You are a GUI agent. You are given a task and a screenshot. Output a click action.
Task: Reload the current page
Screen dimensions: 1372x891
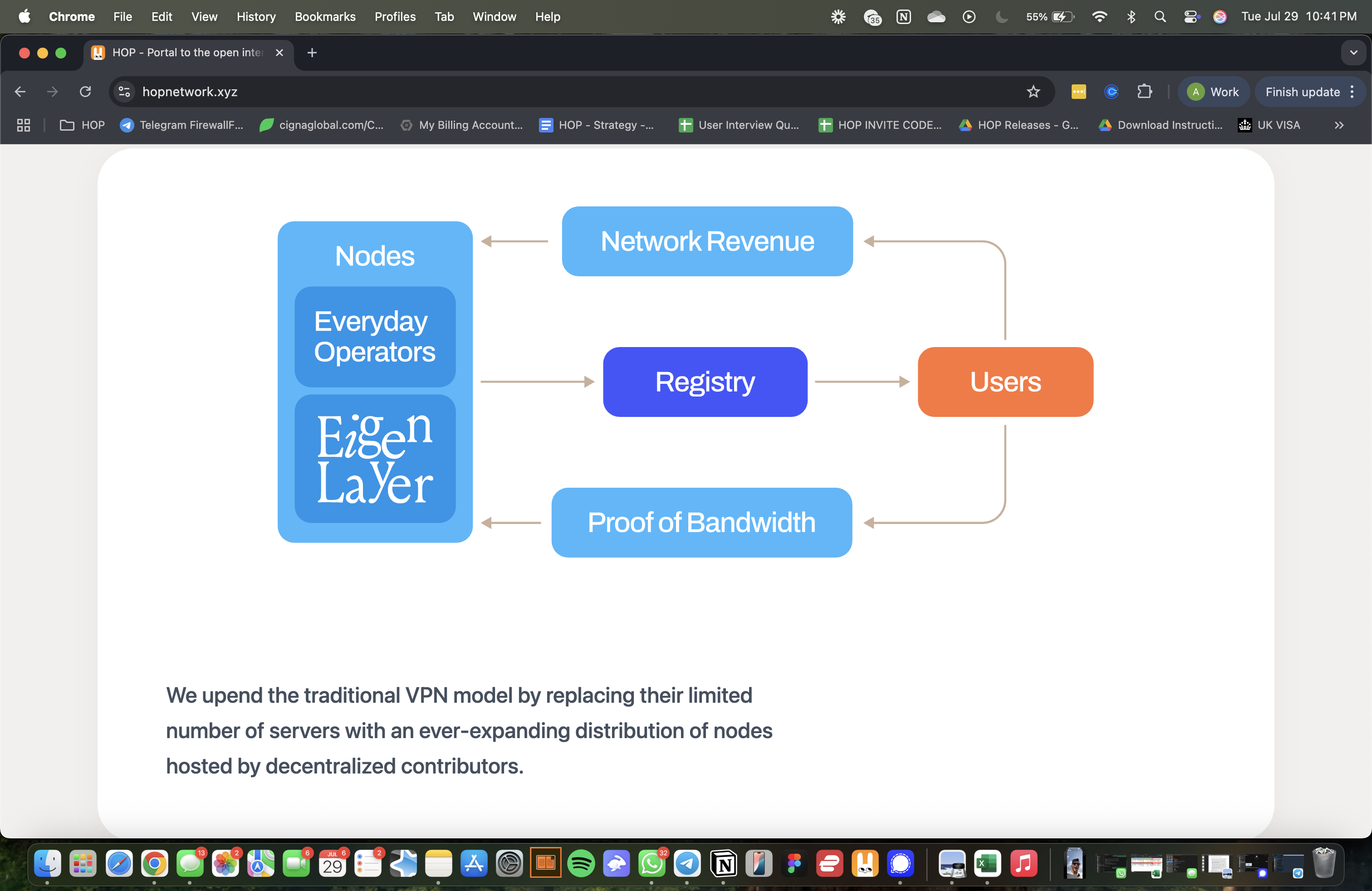tap(85, 92)
